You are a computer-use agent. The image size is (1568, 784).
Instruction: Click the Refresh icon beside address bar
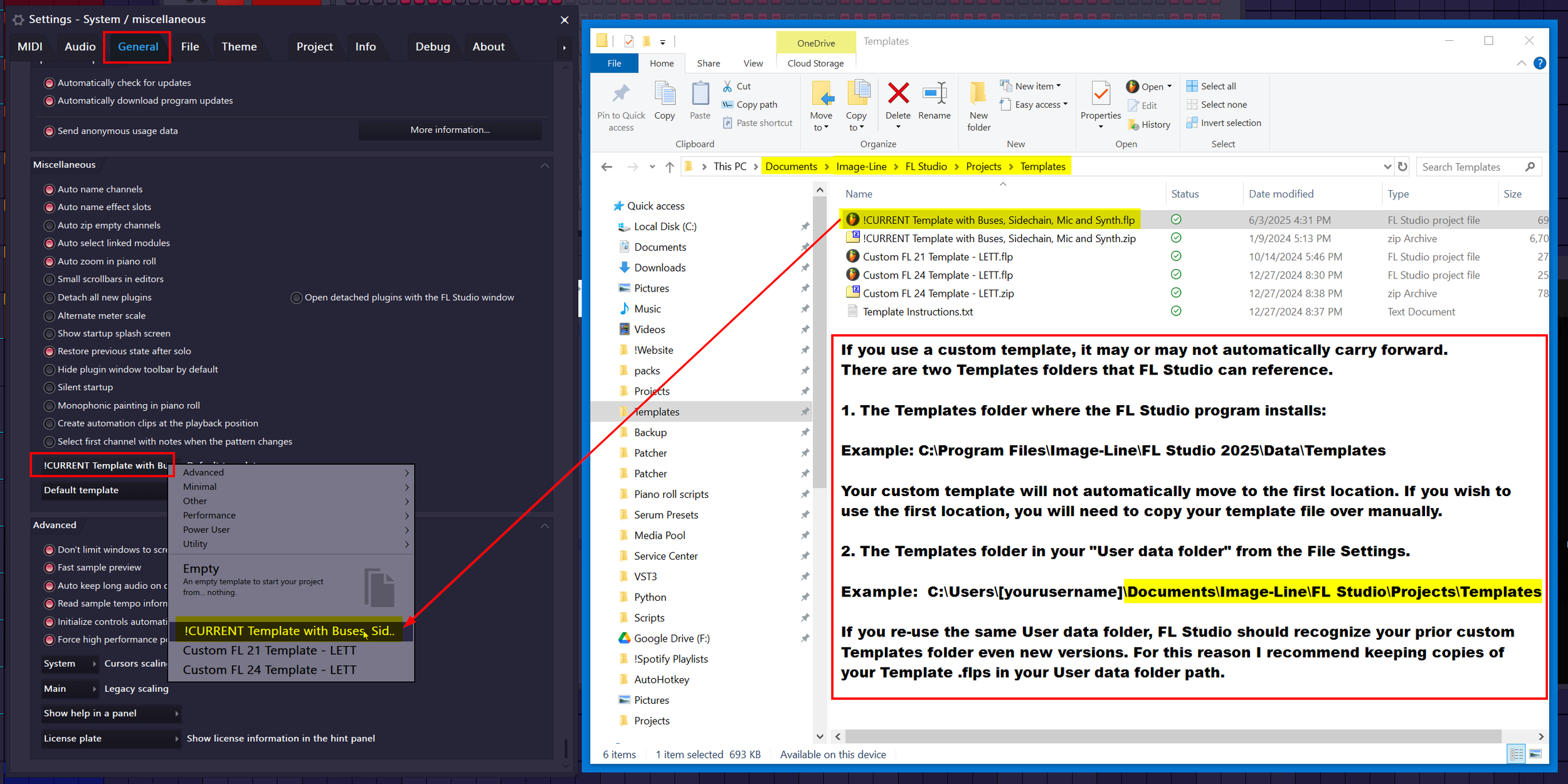[1403, 167]
